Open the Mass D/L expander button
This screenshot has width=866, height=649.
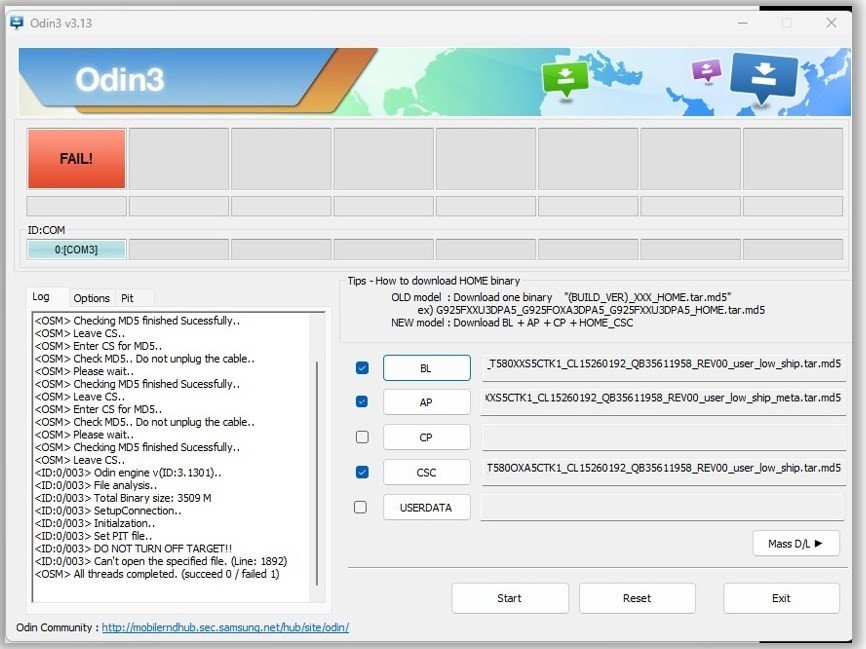pos(795,544)
